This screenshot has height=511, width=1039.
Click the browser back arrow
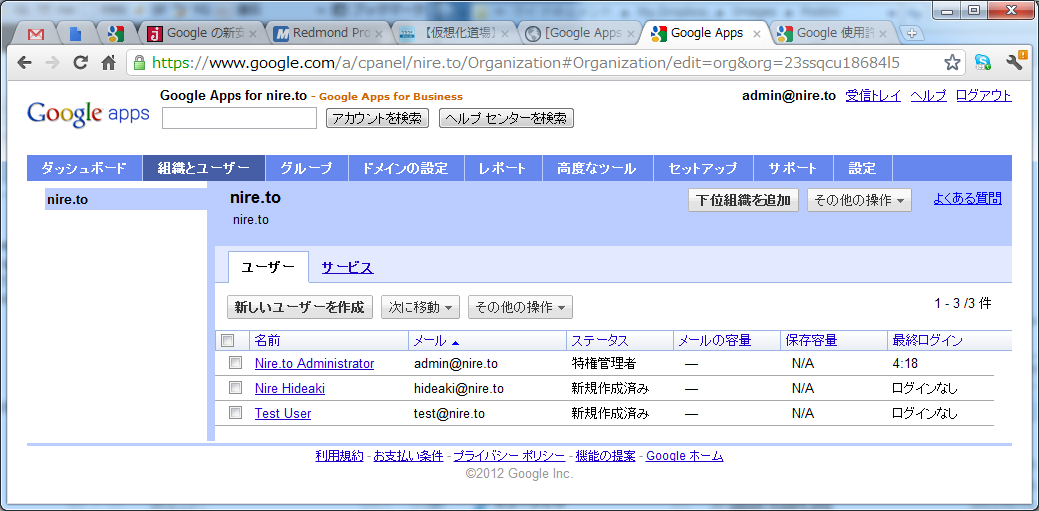tap(24, 63)
